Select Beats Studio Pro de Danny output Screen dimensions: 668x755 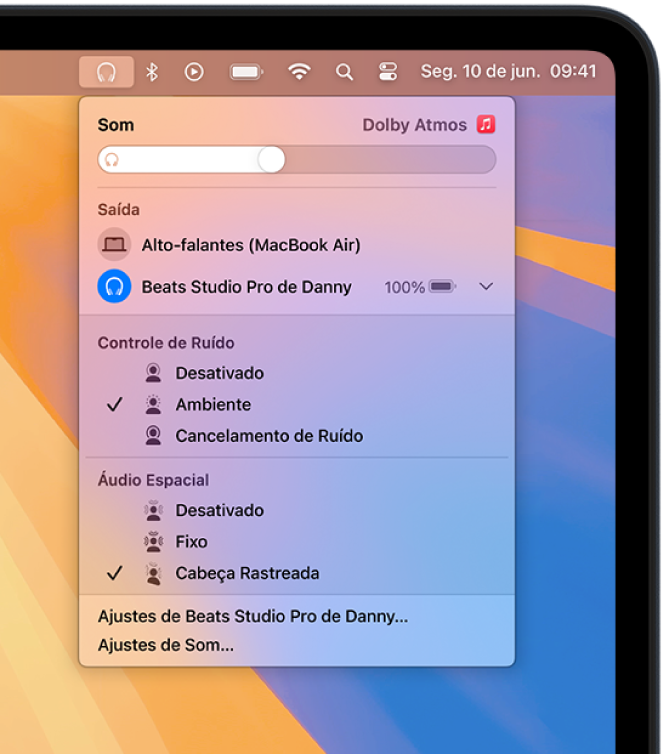(x=297, y=286)
